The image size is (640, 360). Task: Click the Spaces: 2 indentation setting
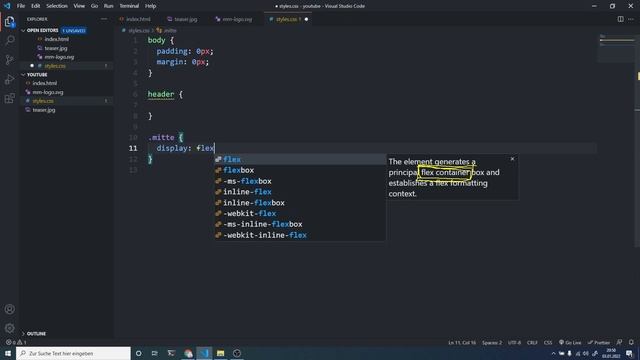click(492, 342)
